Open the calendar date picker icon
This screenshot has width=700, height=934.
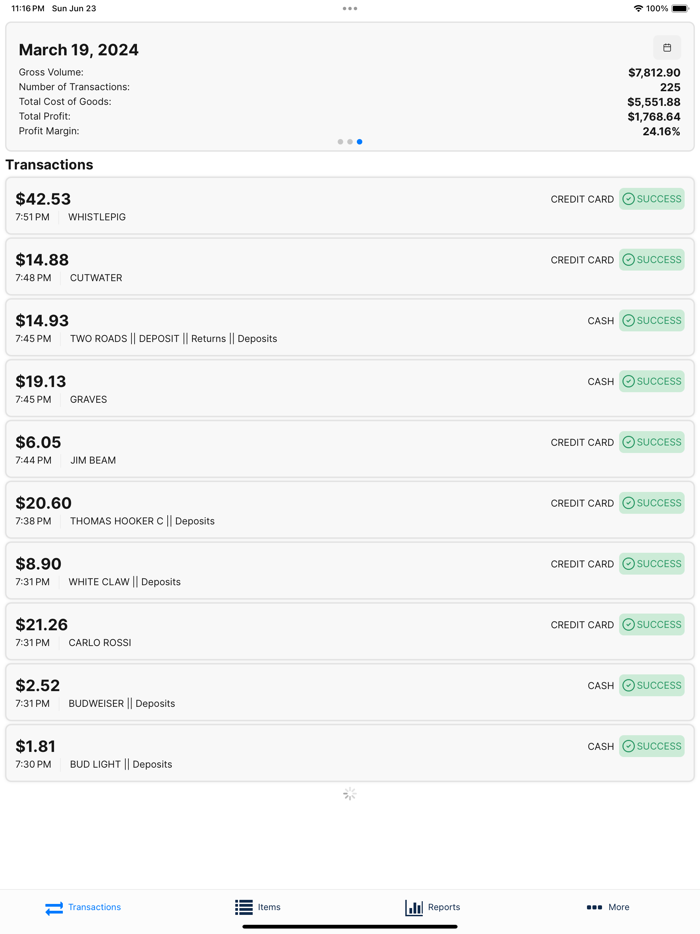coord(666,47)
